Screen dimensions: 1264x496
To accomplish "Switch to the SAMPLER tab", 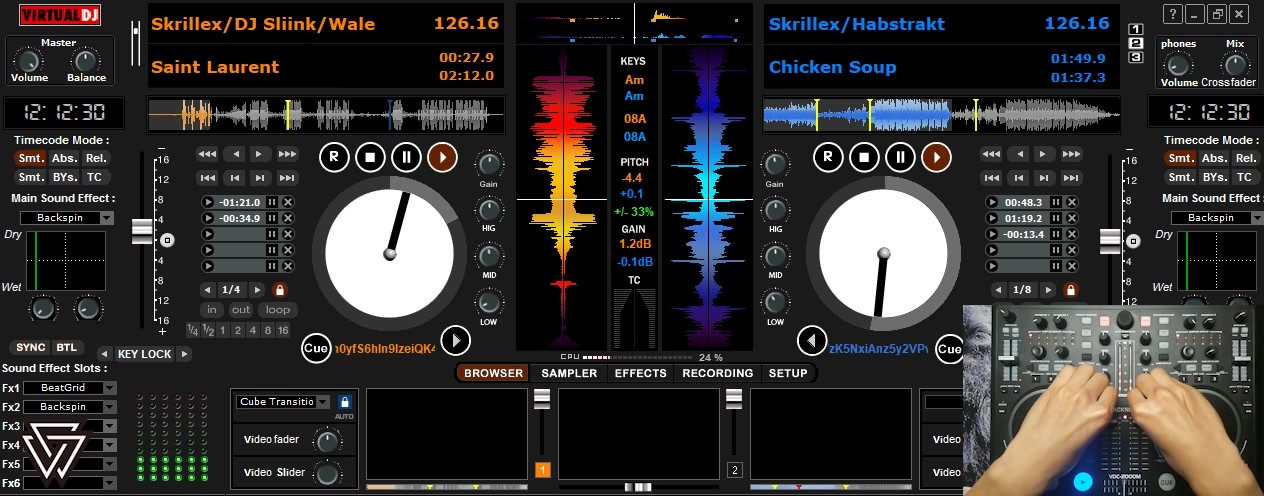I will point(569,373).
